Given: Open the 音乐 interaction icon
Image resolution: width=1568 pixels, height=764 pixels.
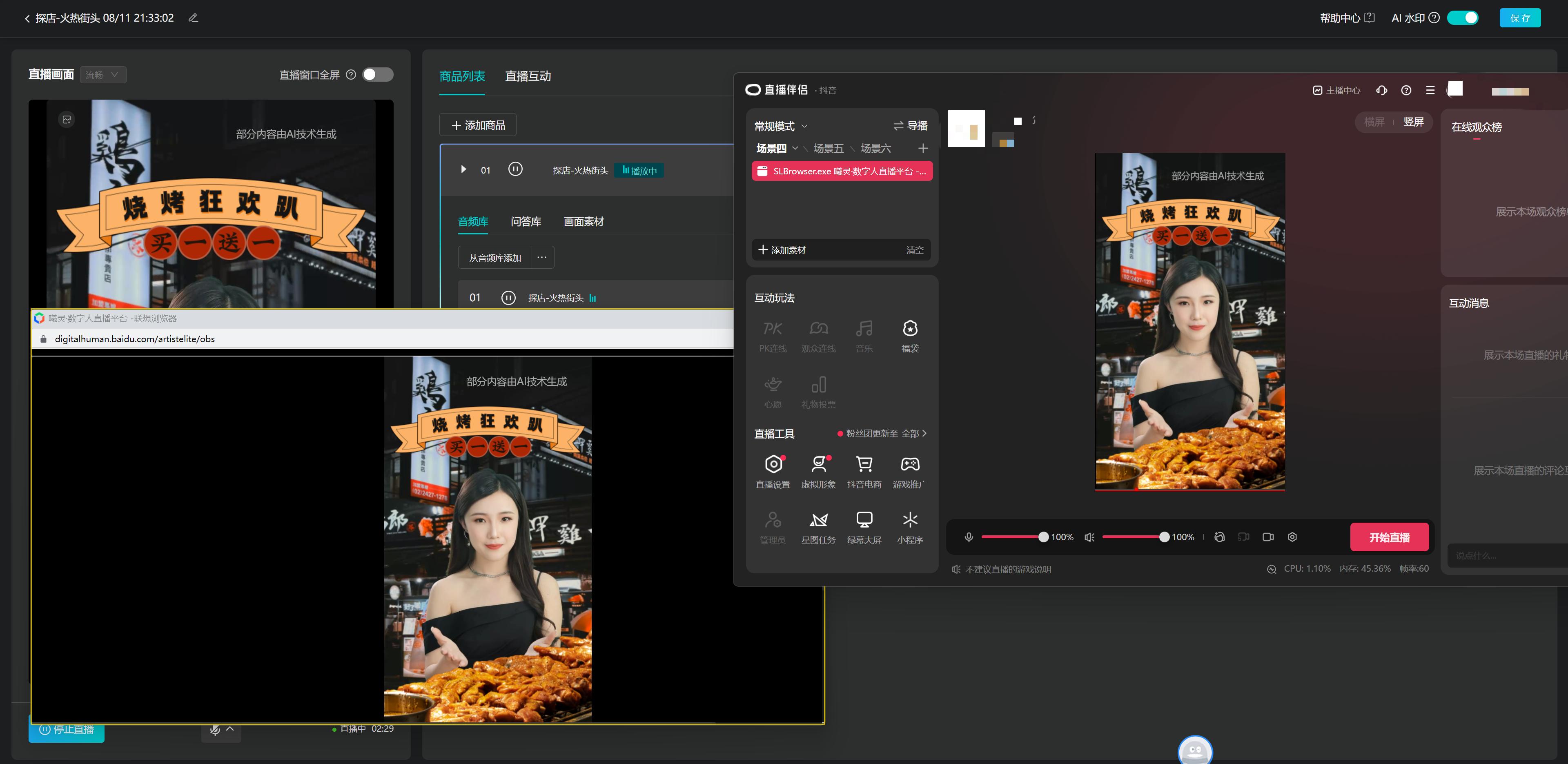Looking at the screenshot, I should (863, 334).
